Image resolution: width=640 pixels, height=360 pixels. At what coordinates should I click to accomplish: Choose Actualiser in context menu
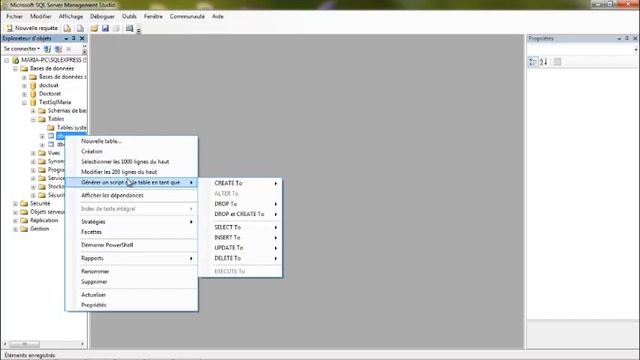pos(131,295)
